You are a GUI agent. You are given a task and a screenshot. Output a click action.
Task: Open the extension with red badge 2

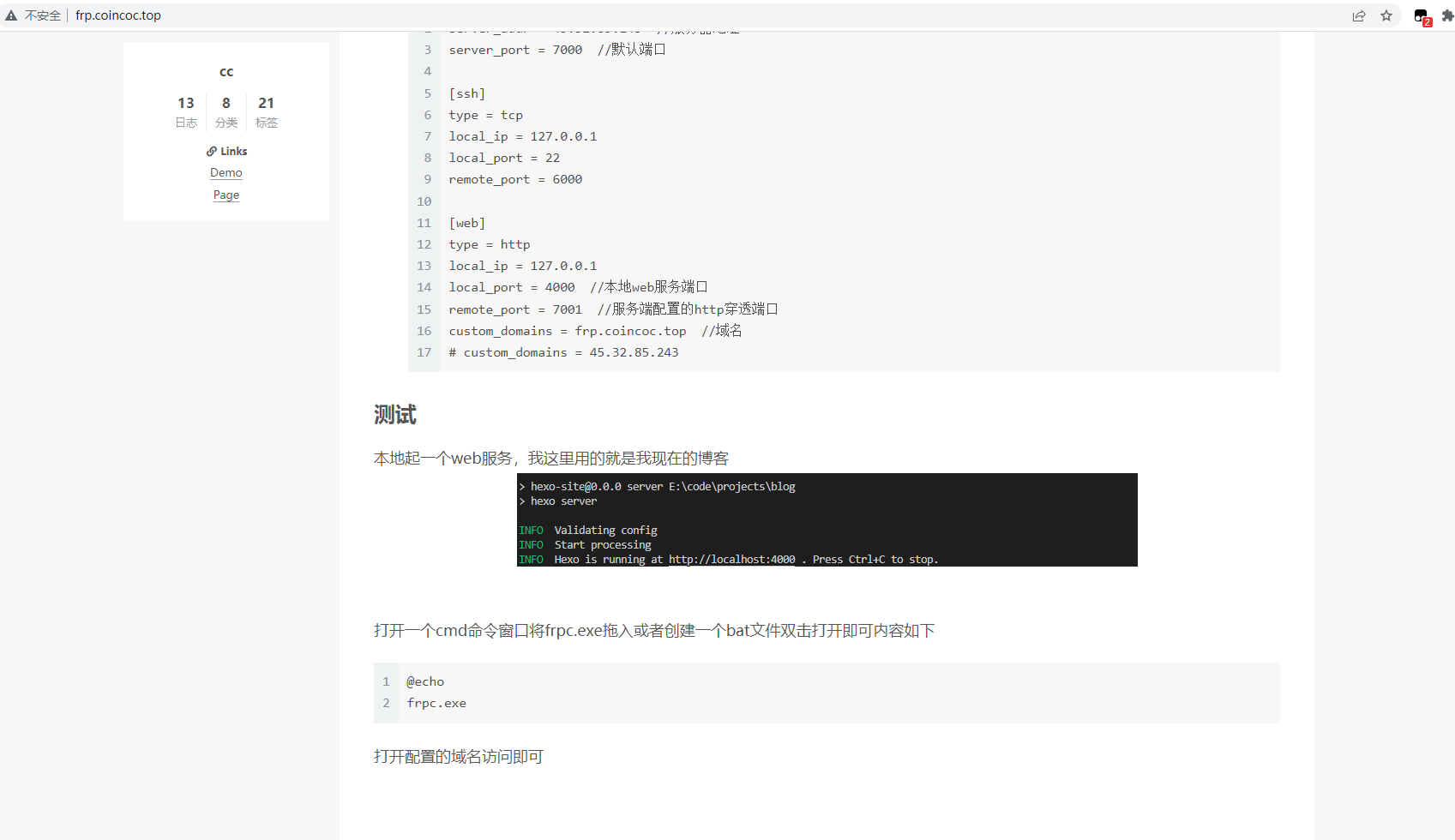(1422, 16)
